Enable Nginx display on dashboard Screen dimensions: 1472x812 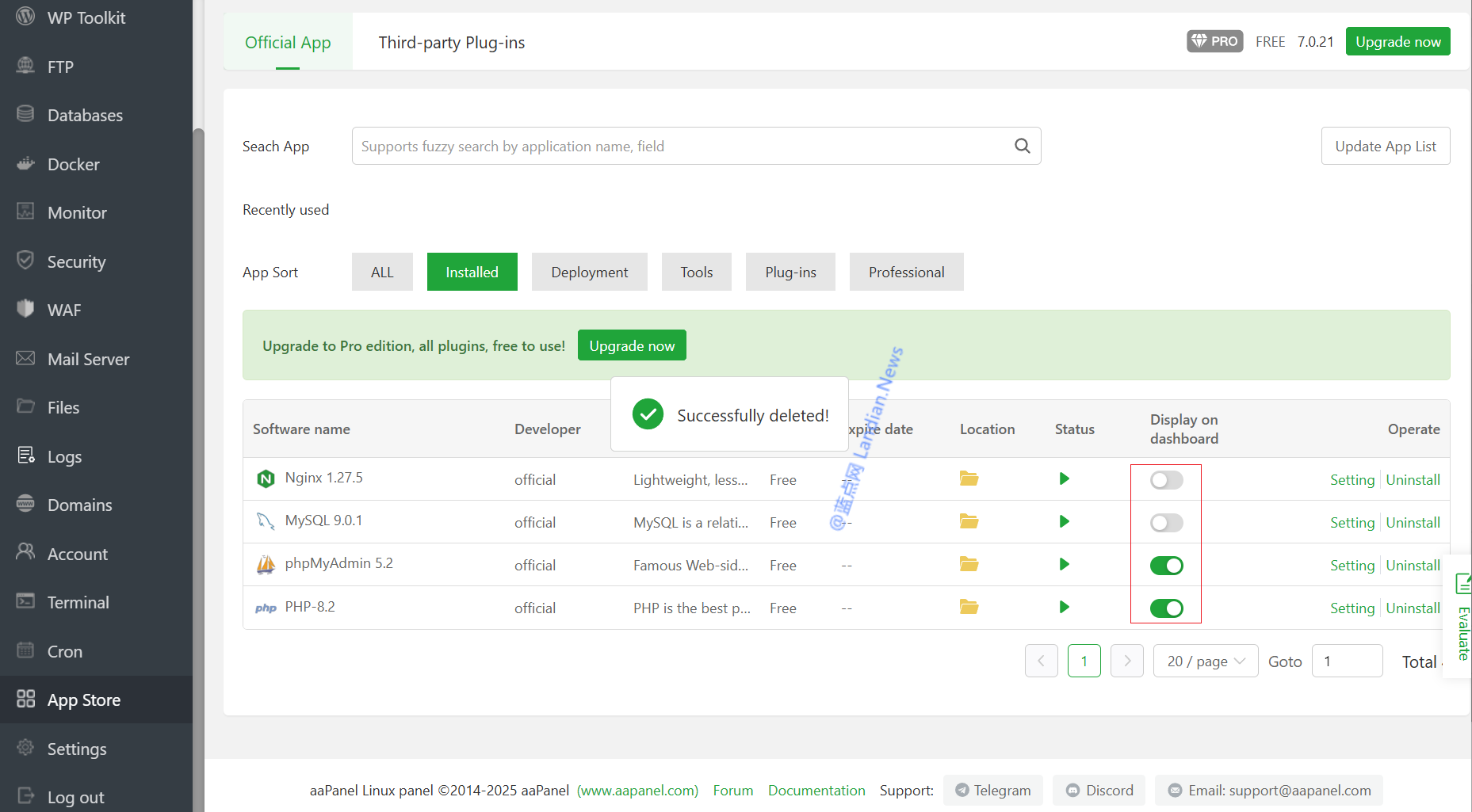coord(1166,480)
